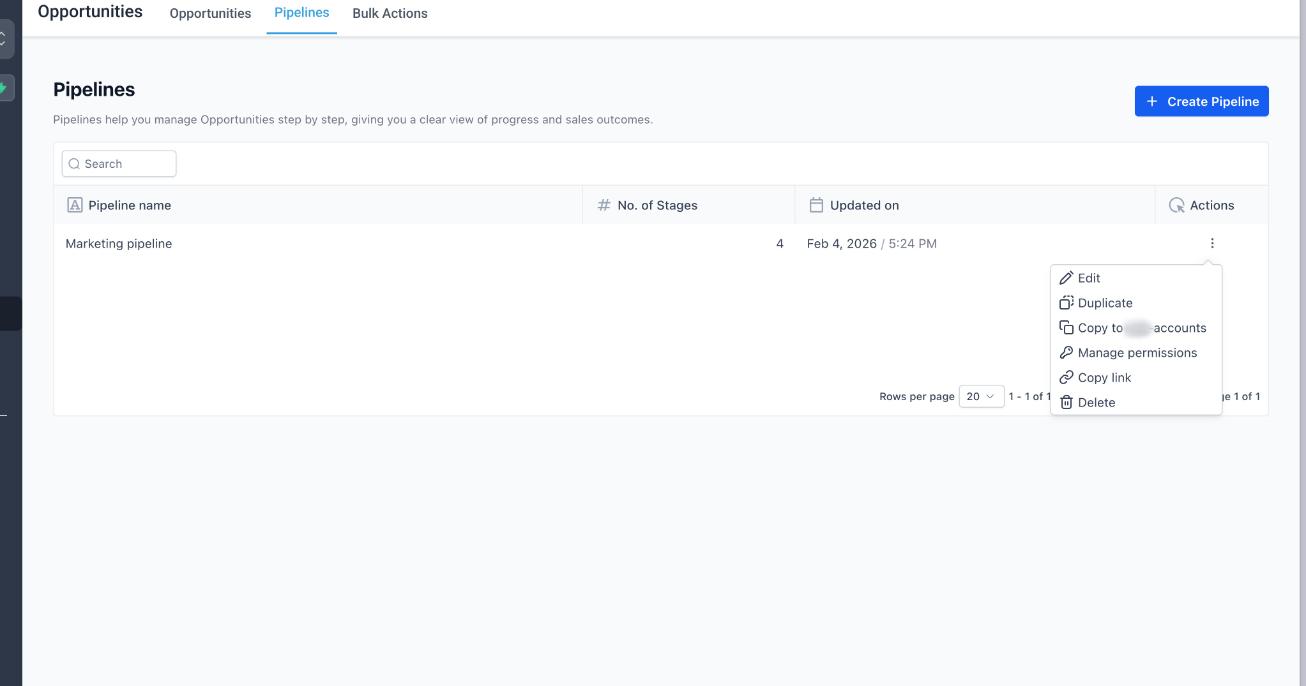This screenshot has width=1306, height=686.
Task: Switch to the Bulk Actions tab
Action: (389, 13)
